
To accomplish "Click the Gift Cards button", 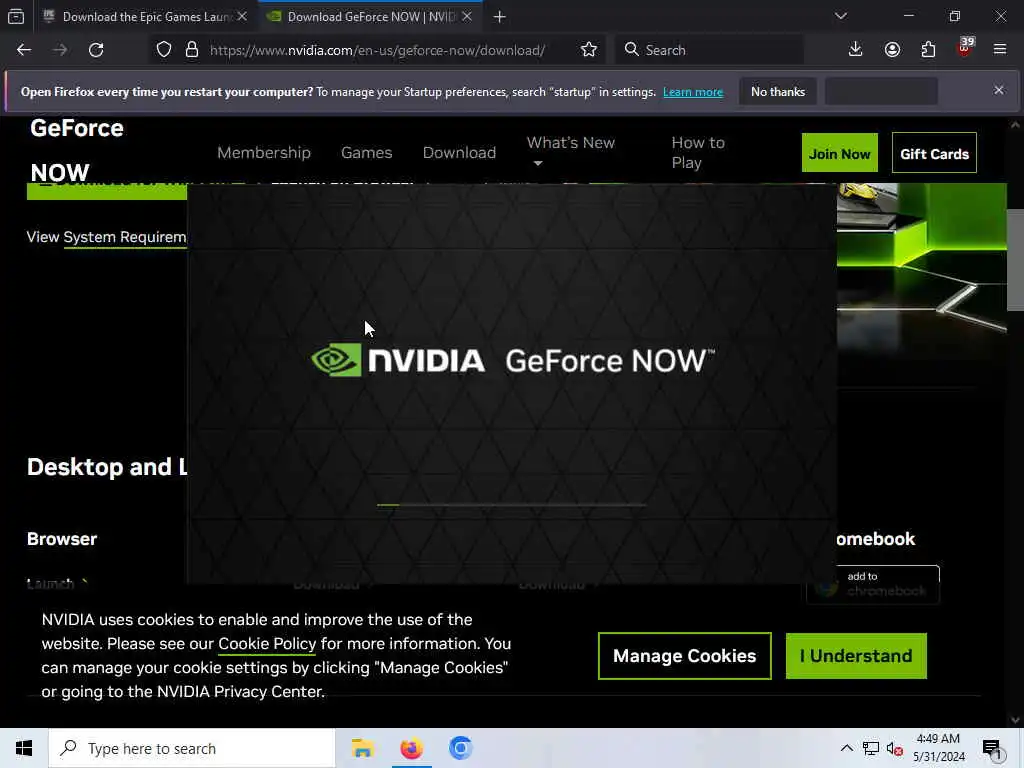I will tap(934, 153).
